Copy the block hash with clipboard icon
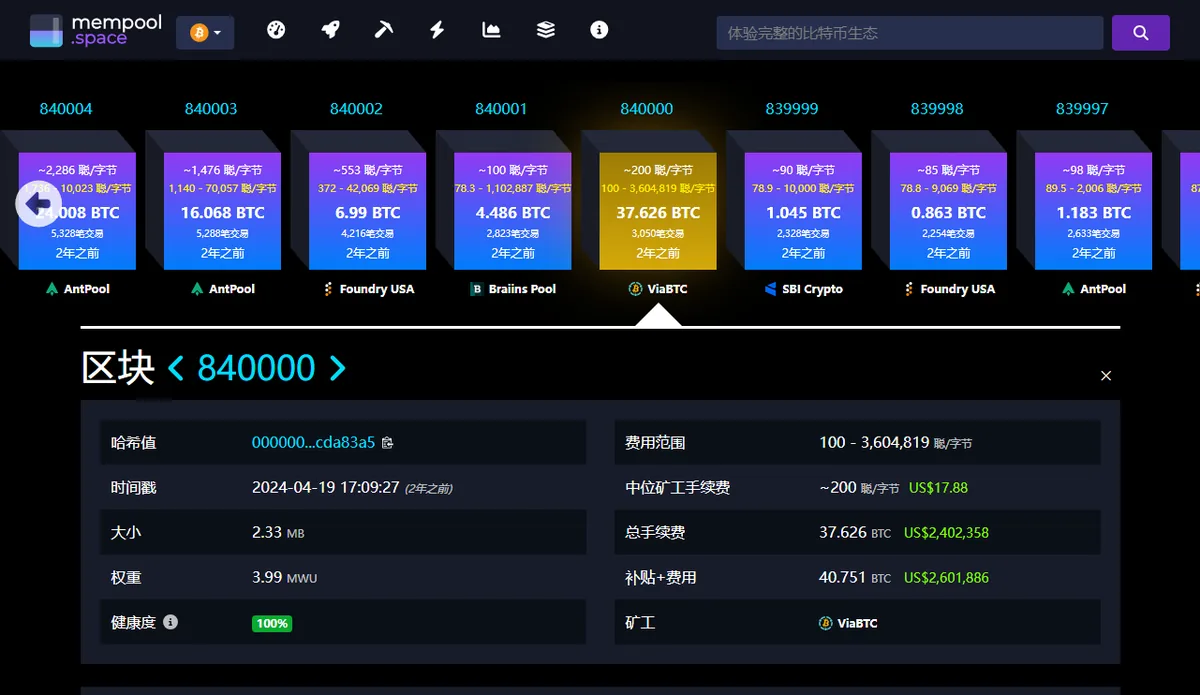 pyautogui.click(x=388, y=442)
